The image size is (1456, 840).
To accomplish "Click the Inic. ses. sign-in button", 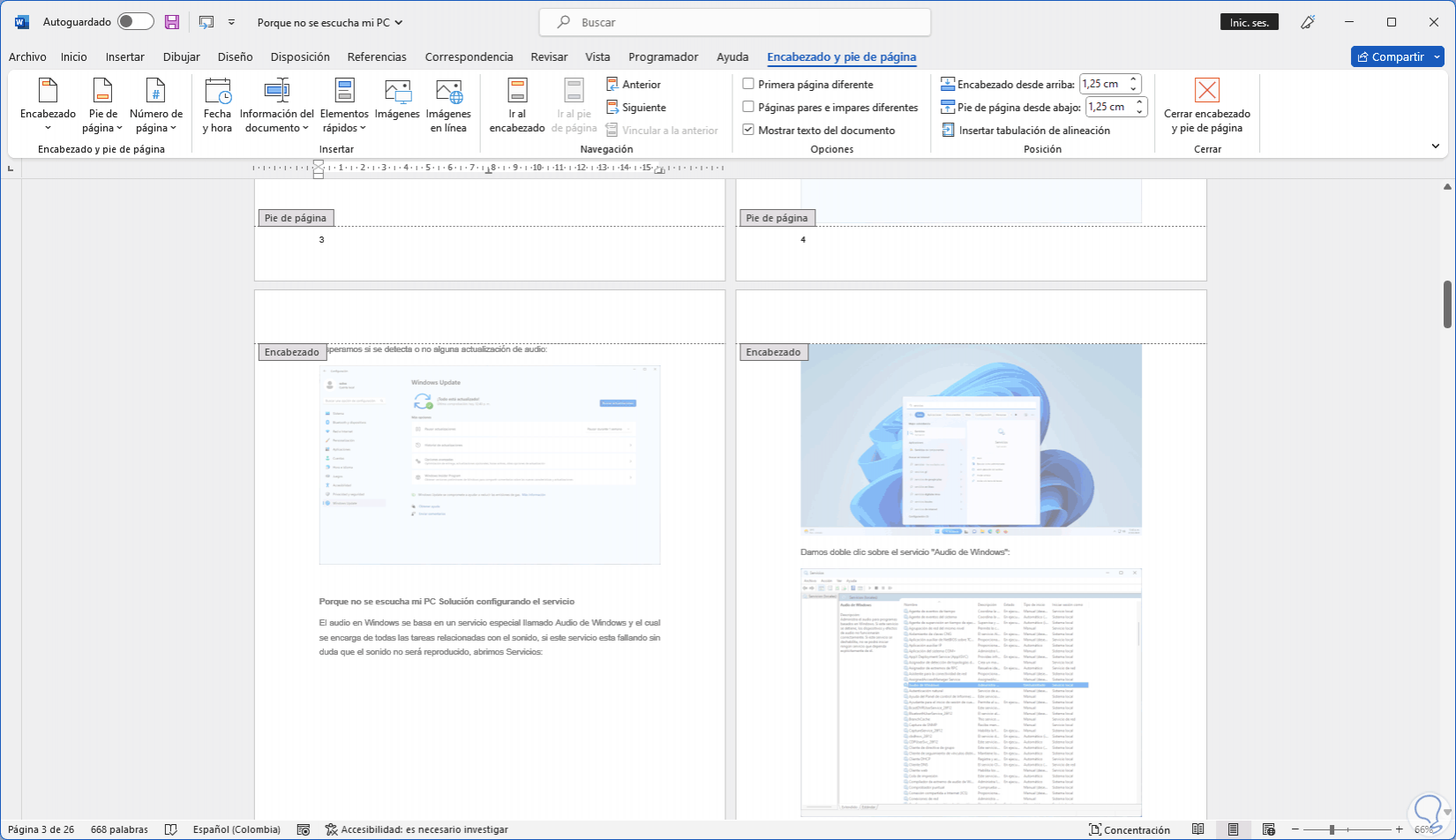I will click(x=1250, y=22).
